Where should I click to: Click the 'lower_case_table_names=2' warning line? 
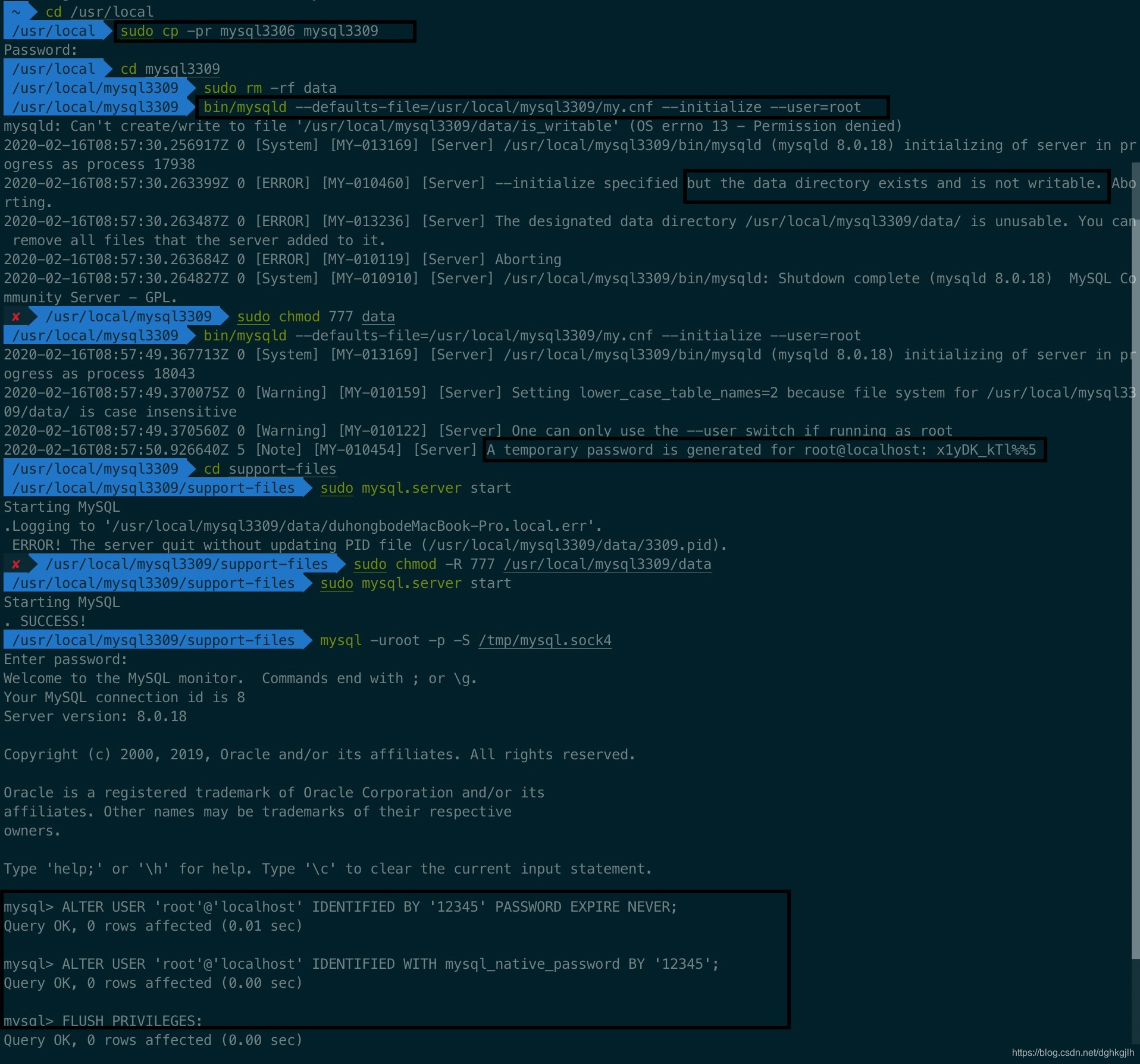570,402
